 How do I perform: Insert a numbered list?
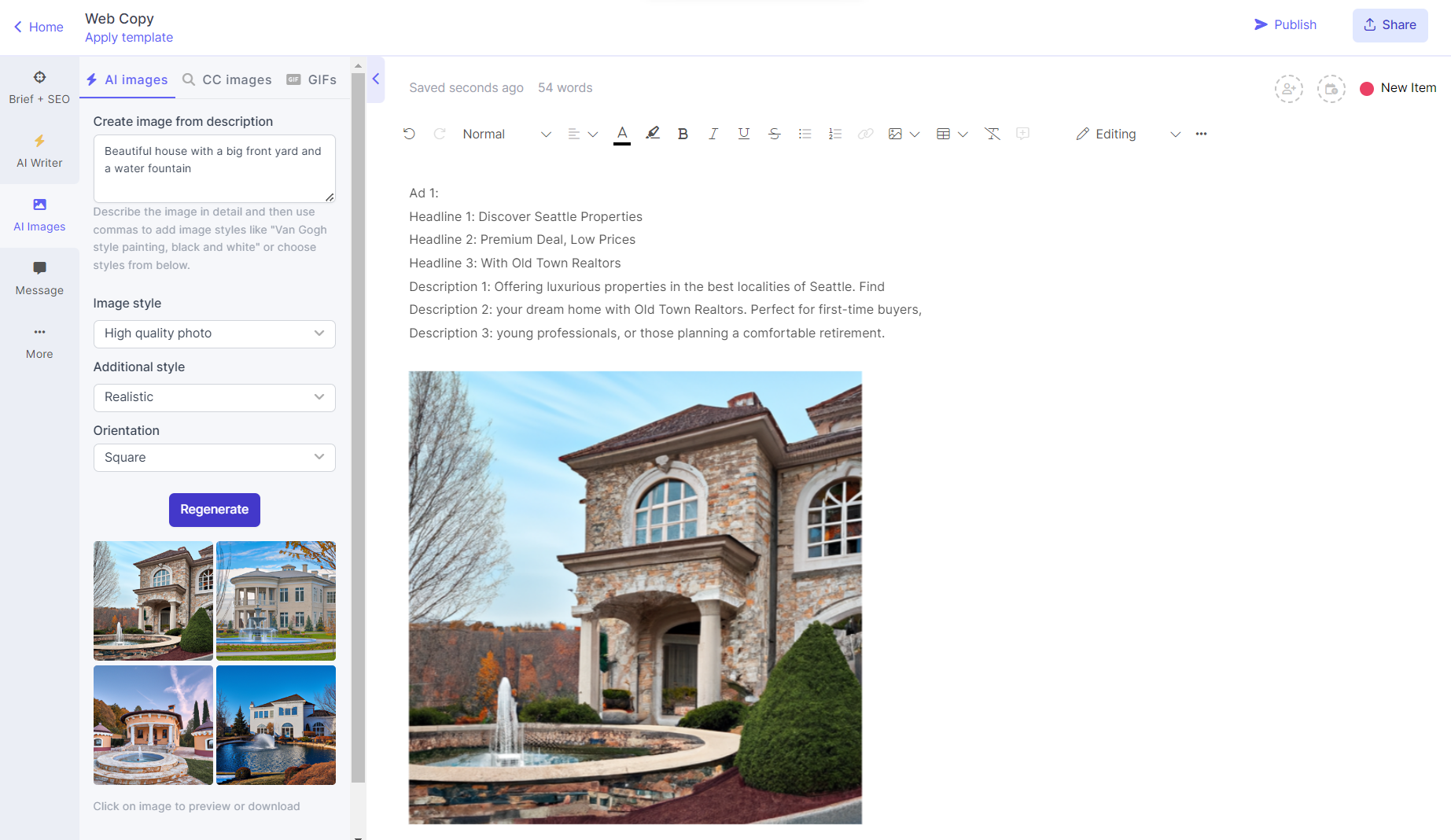(835, 134)
